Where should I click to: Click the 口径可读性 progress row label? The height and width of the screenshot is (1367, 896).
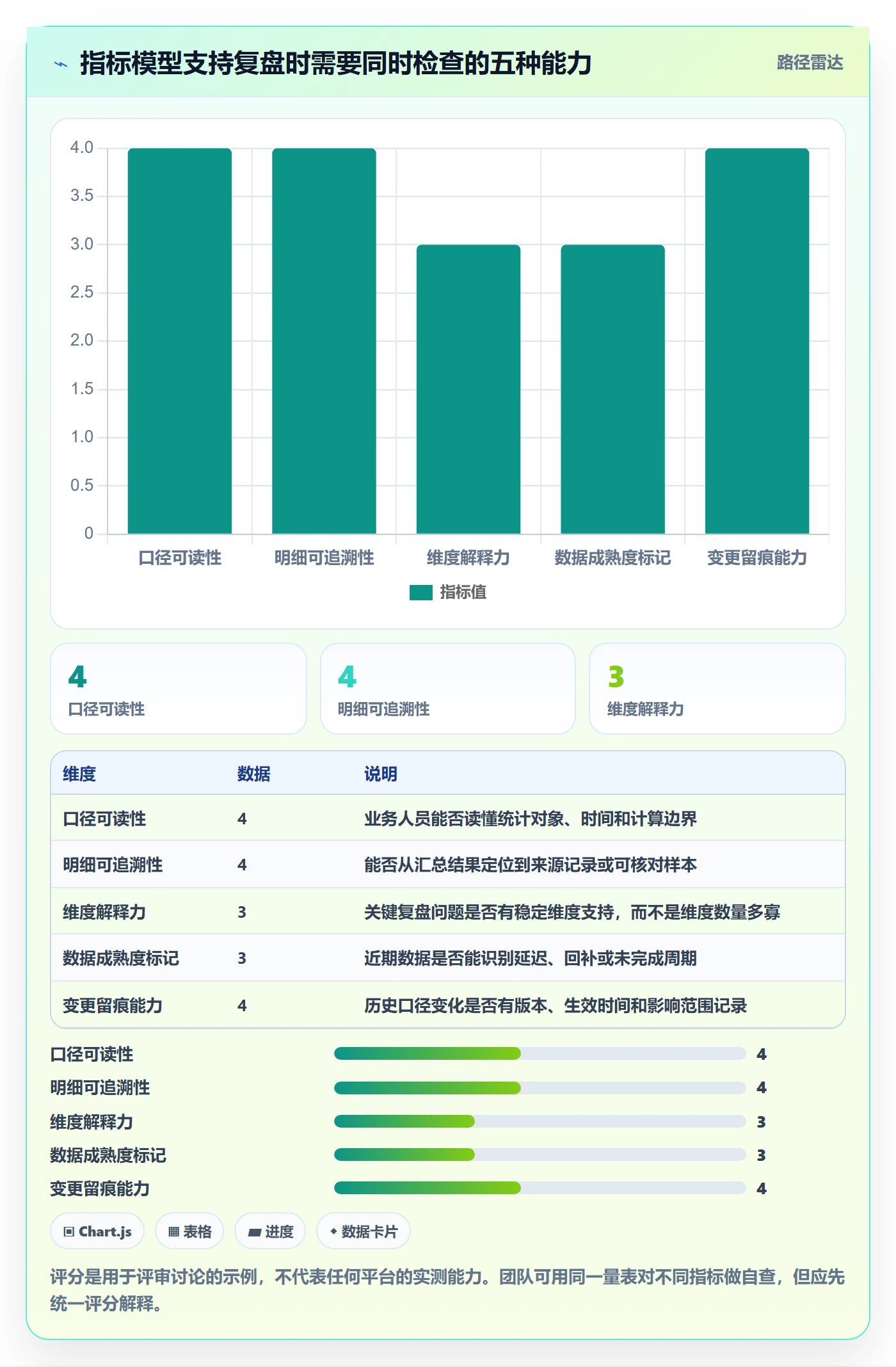[x=92, y=1054]
